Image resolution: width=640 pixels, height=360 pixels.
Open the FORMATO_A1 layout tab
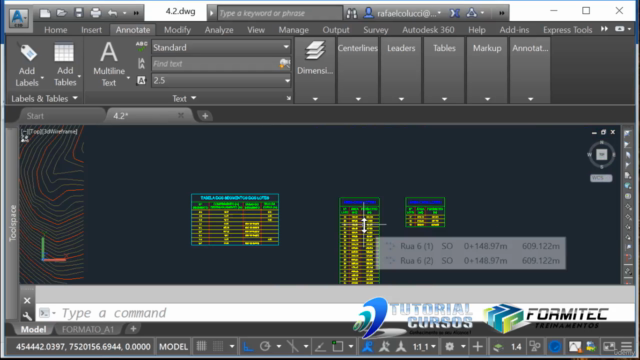88,329
